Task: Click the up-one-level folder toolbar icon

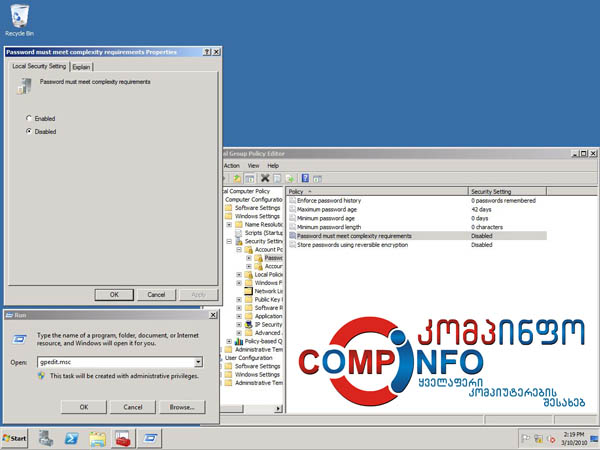Action: point(237,178)
